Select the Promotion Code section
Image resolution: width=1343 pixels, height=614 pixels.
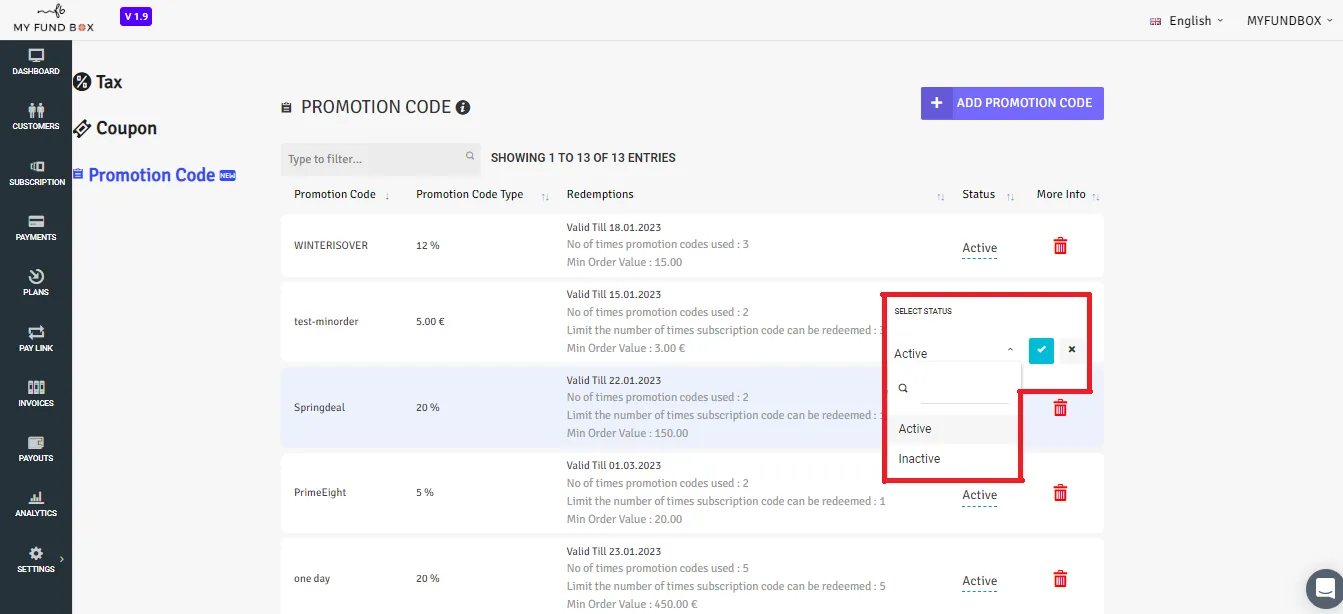[154, 175]
